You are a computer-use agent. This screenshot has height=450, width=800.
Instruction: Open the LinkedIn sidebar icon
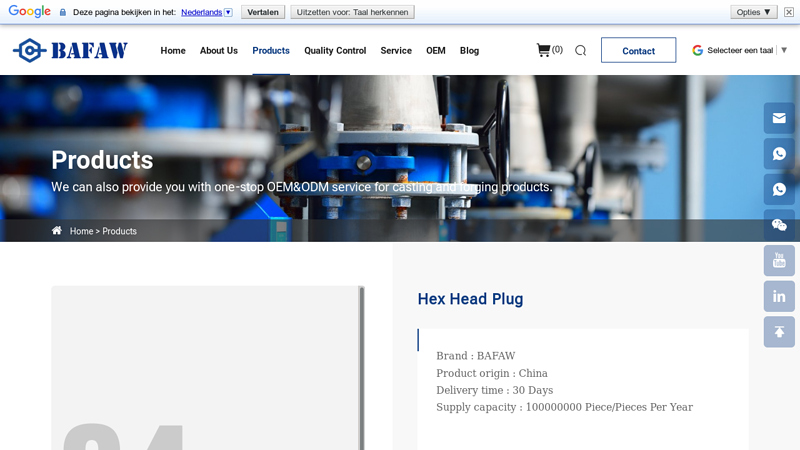(x=779, y=296)
